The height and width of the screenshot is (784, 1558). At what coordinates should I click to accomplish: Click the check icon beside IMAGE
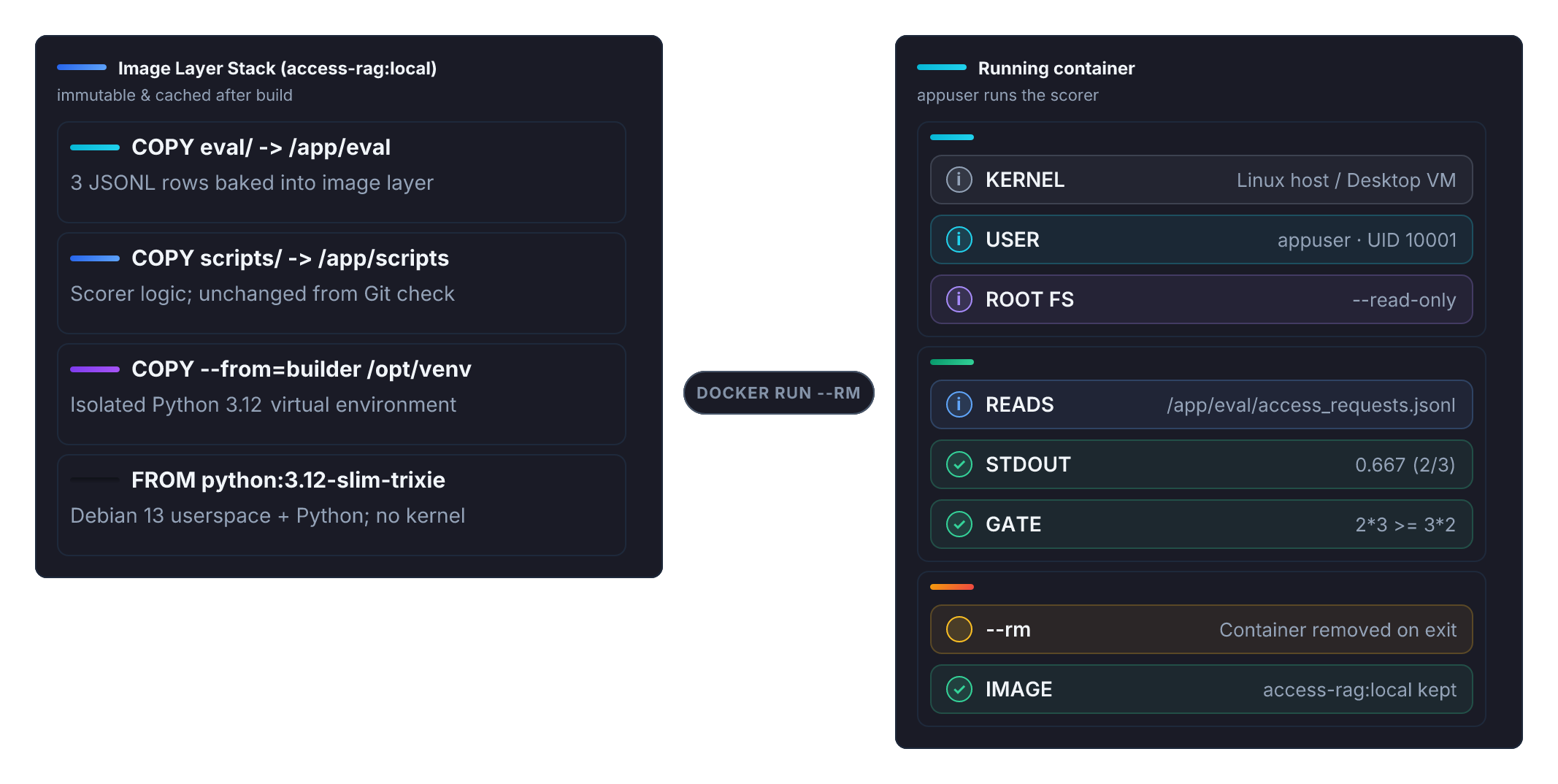(x=959, y=689)
